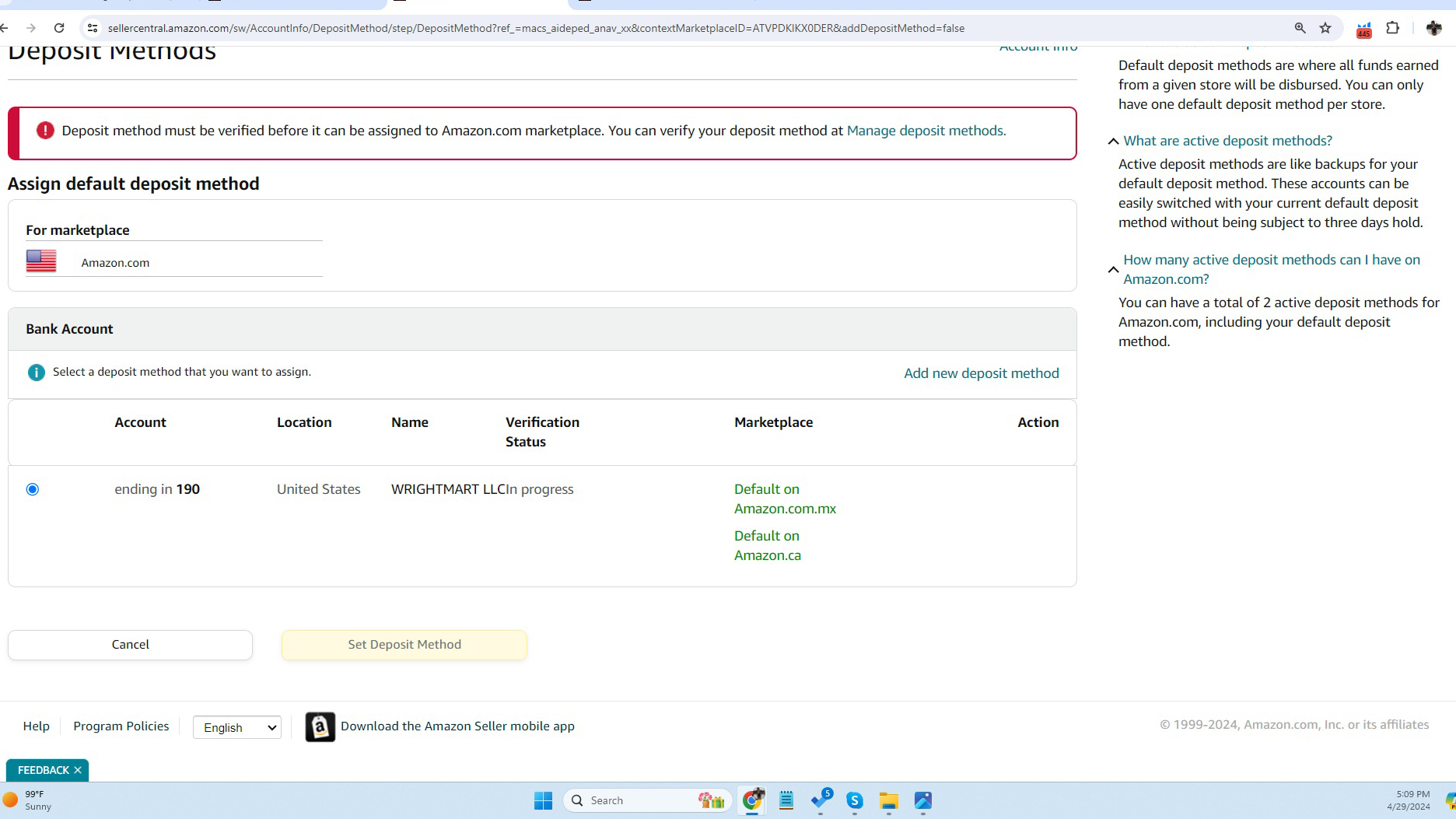Click the blue info icon beside Select a deposit method
Image resolution: width=1456 pixels, height=819 pixels.
[x=36, y=373]
